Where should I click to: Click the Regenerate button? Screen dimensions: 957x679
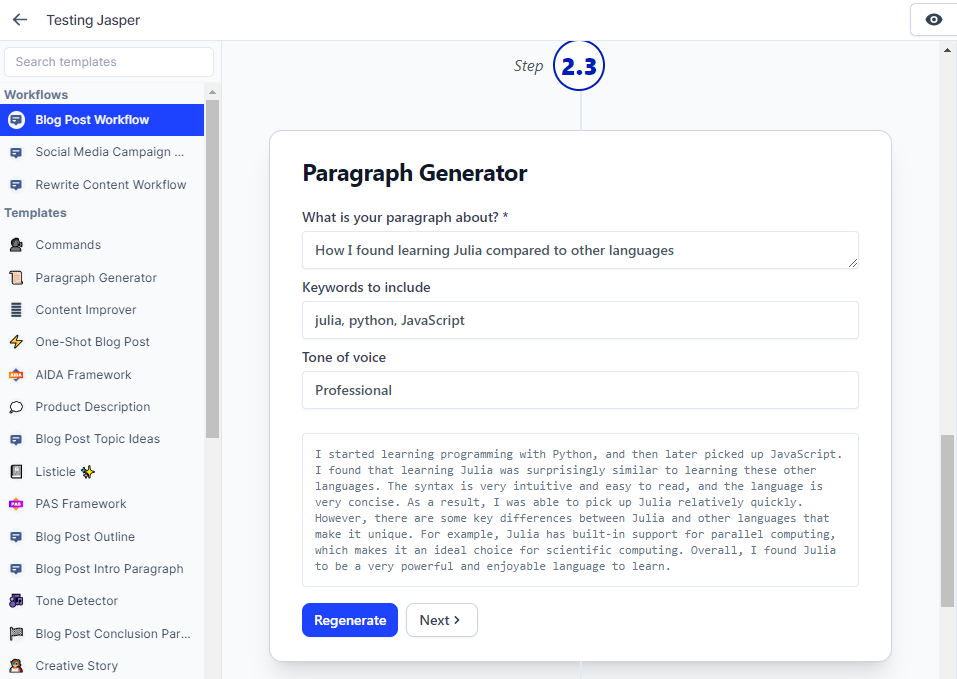click(350, 620)
